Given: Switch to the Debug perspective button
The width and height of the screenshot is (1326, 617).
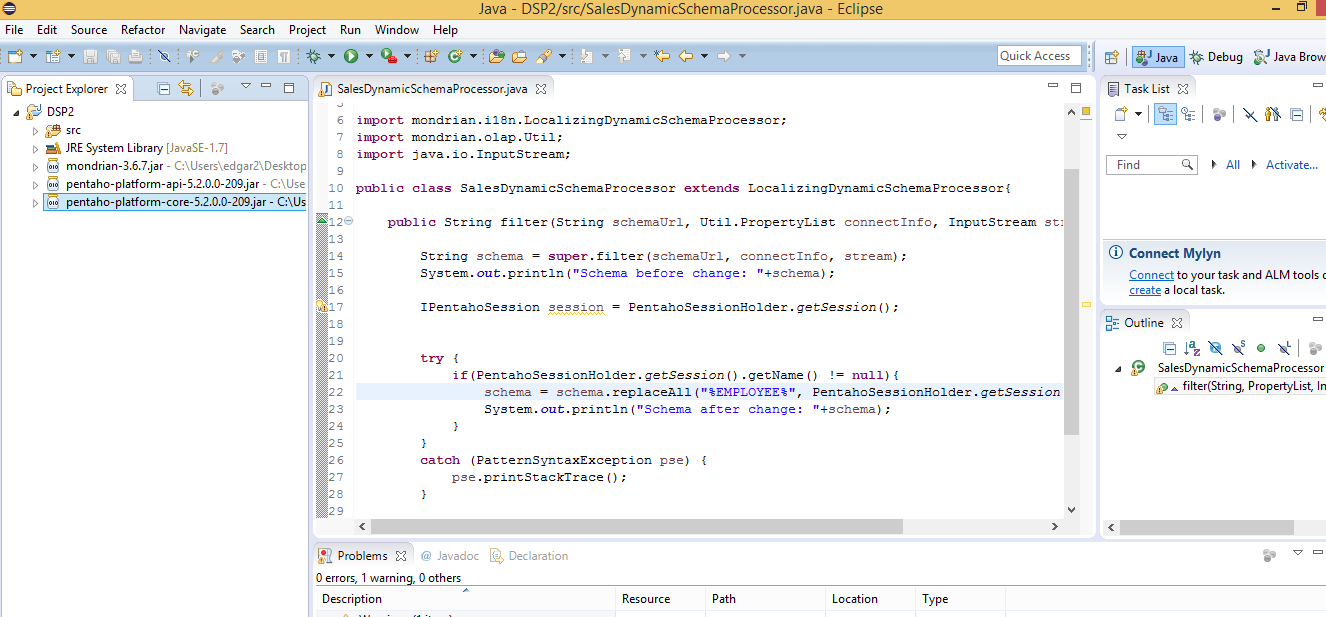Looking at the screenshot, I should [x=1216, y=57].
